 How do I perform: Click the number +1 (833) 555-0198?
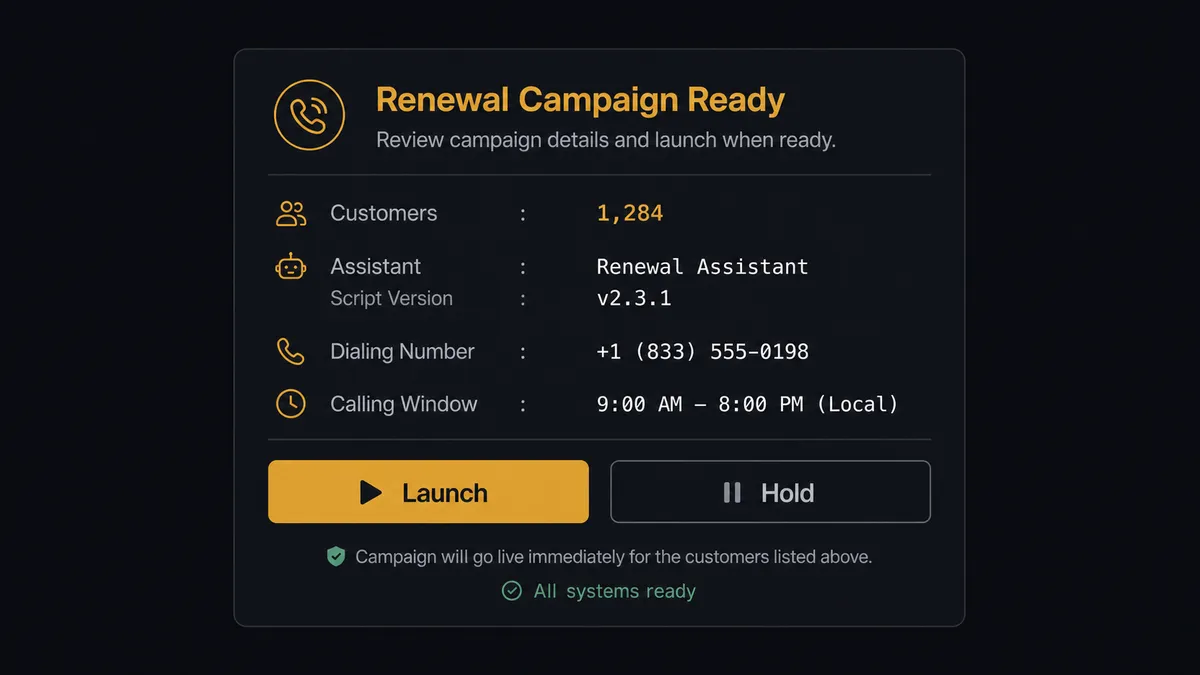point(702,352)
